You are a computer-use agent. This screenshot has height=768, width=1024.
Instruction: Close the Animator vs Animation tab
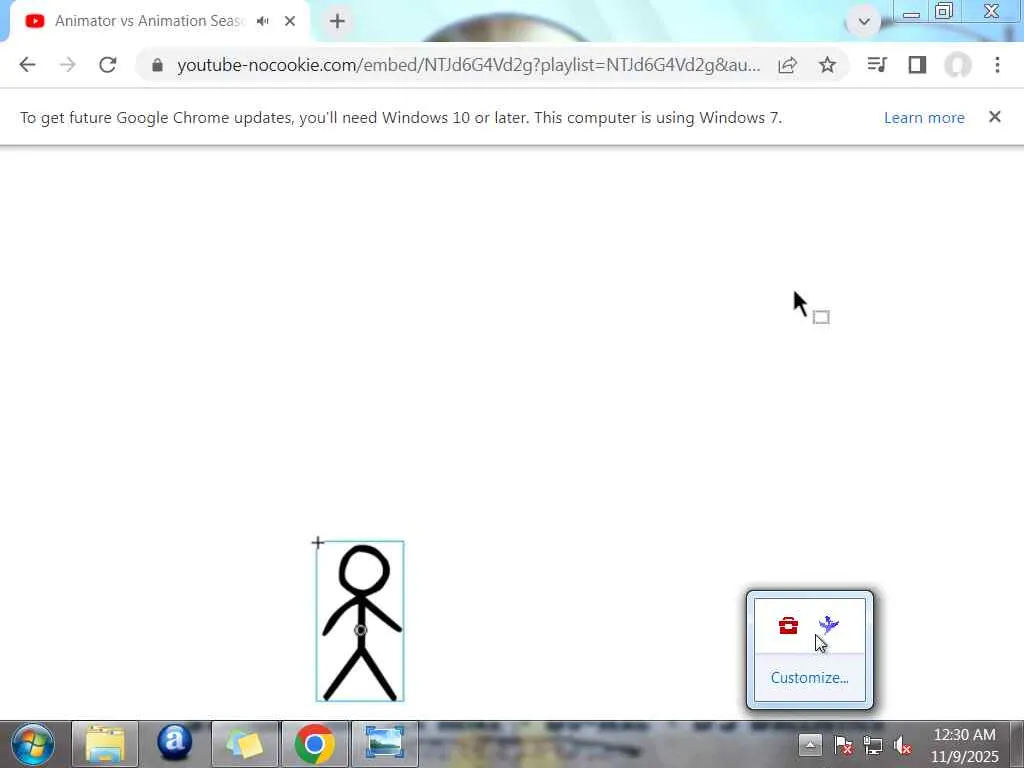[x=290, y=21]
